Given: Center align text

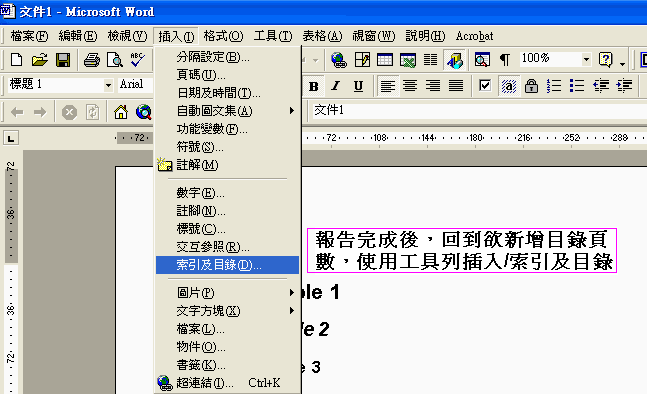Looking at the screenshot, I should 410,86.
